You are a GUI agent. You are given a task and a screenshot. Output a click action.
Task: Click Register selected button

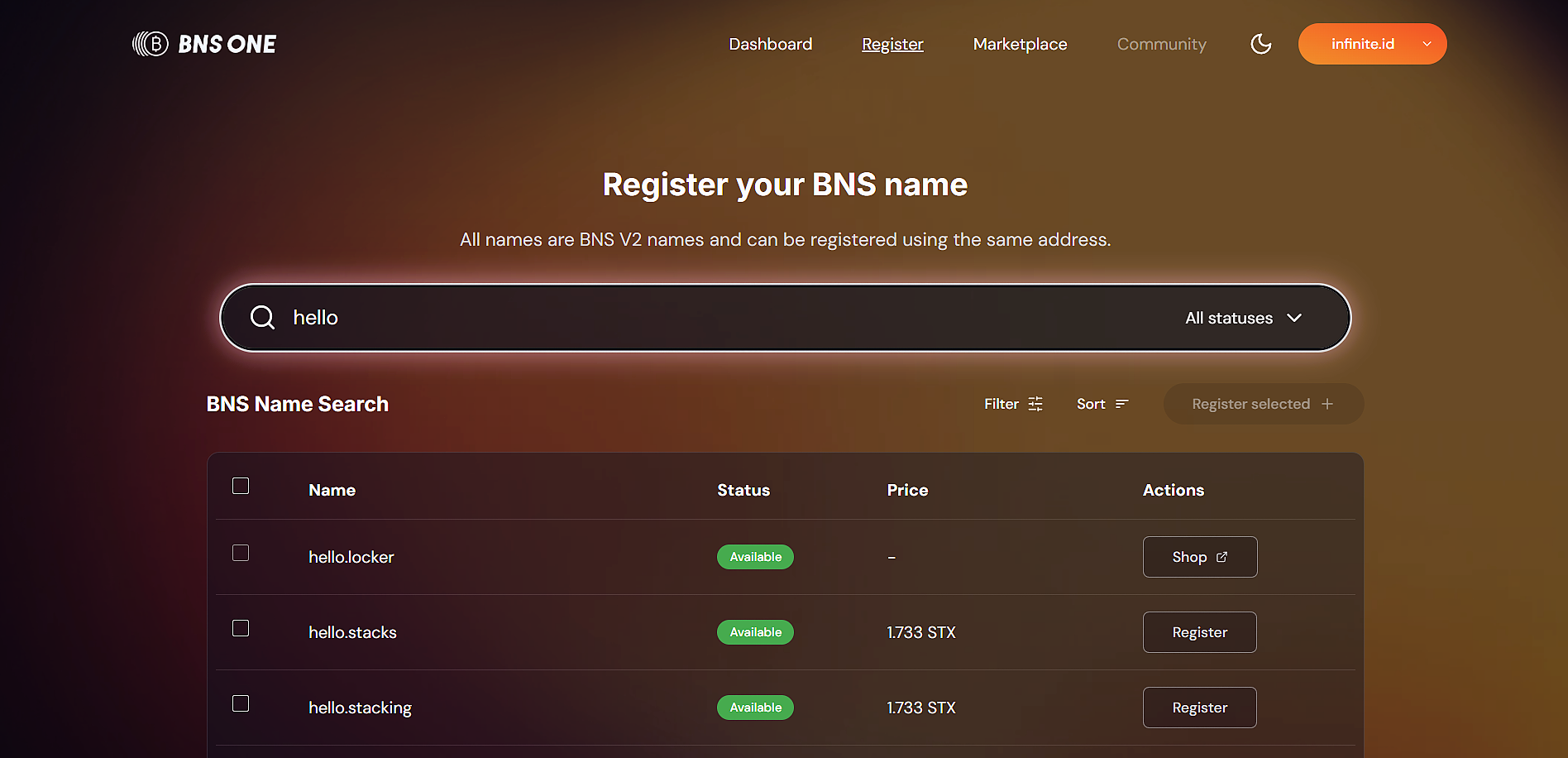[1263, 404]
